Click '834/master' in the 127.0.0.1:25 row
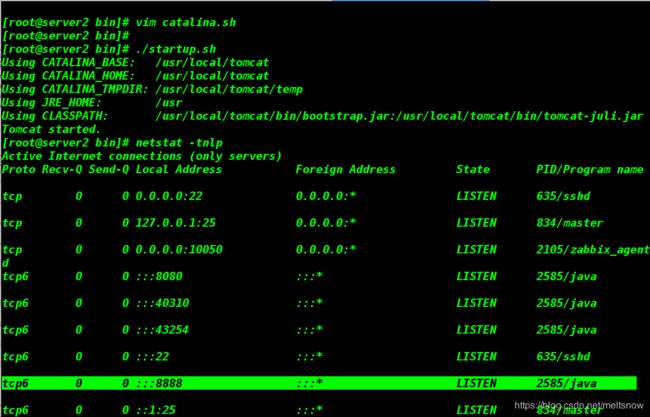 570,223
